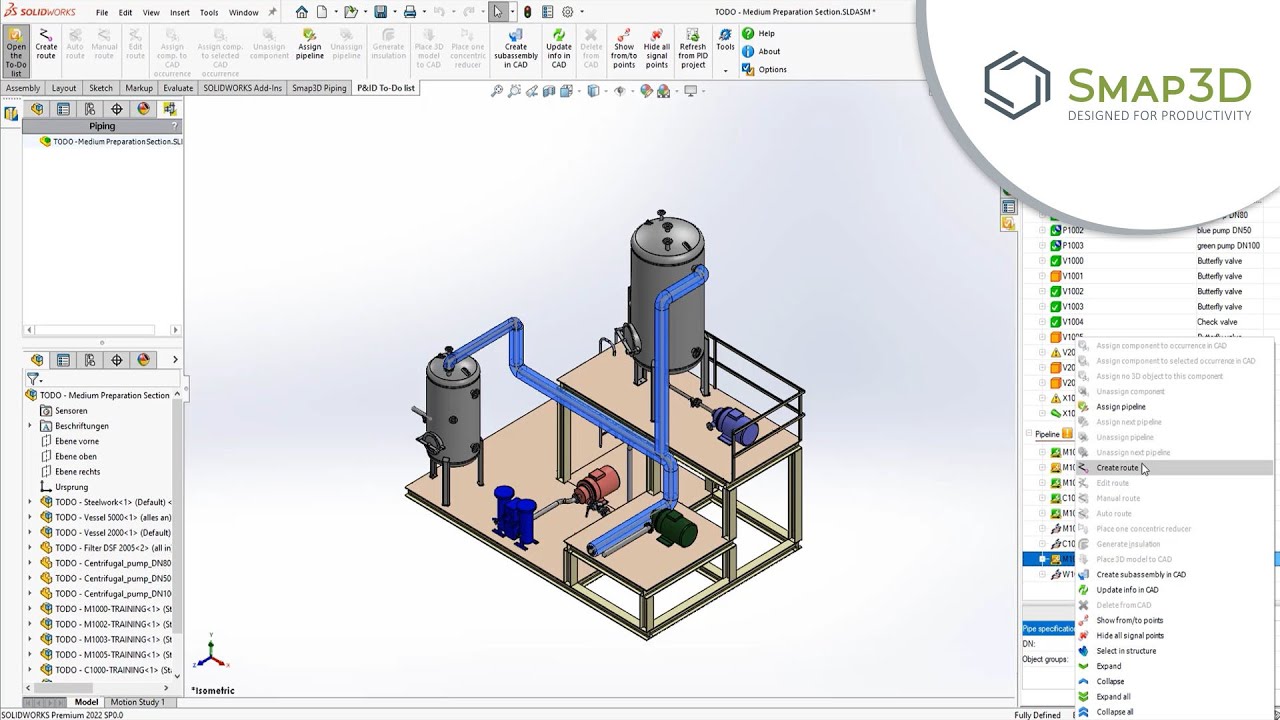Open the Help icon in ribbon
The image size is (1280, 720).
click(748, 33)
